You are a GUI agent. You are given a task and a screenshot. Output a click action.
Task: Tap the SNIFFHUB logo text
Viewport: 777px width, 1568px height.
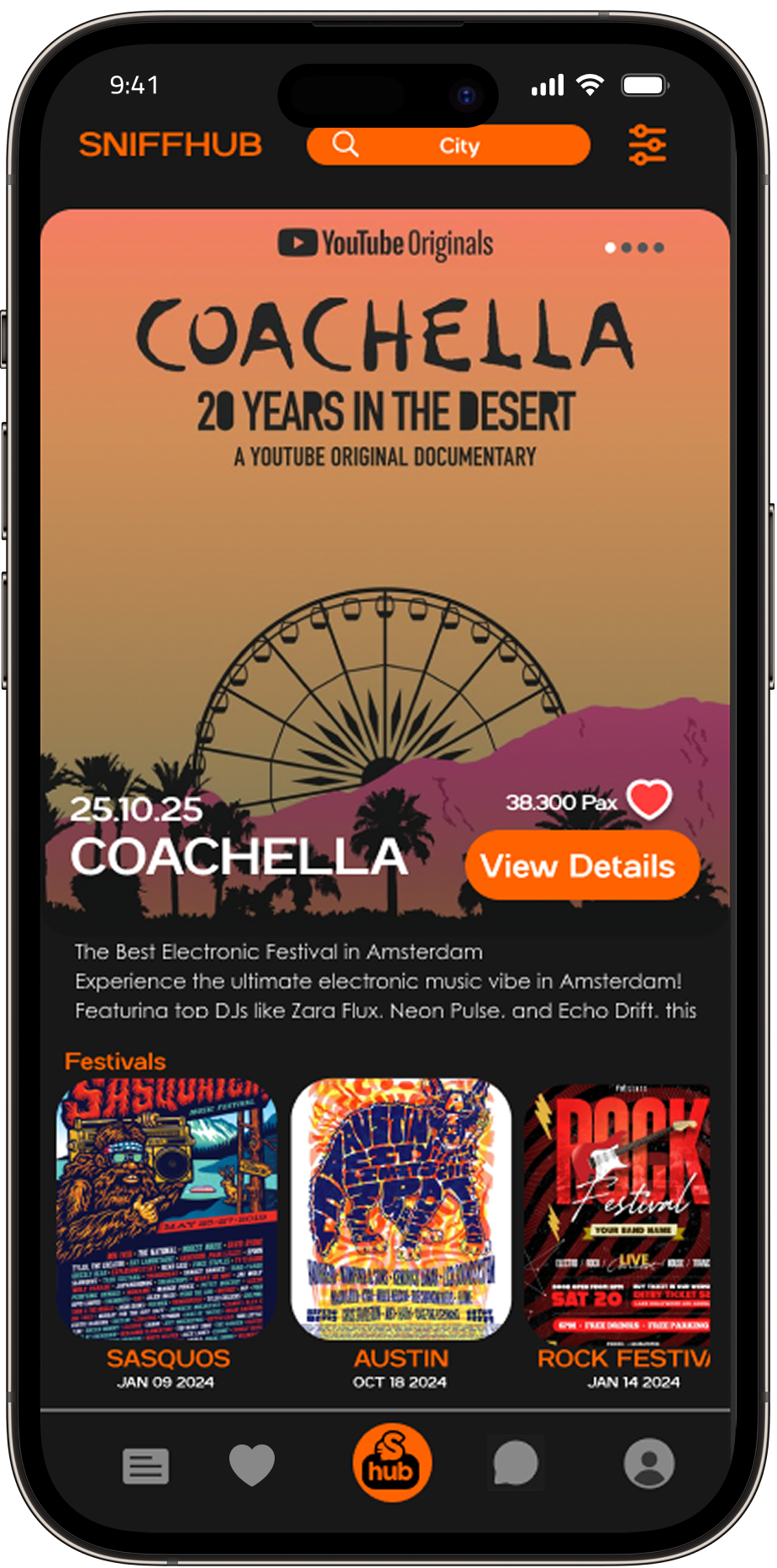point(171,145)
